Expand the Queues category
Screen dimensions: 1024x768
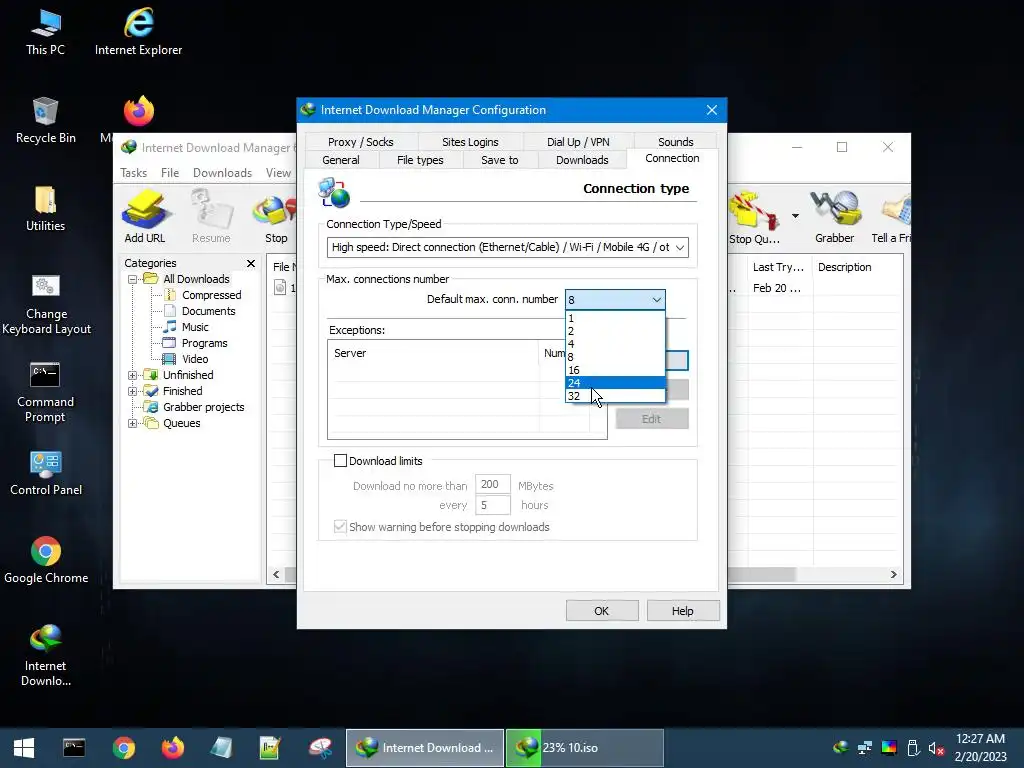(133, 423)
